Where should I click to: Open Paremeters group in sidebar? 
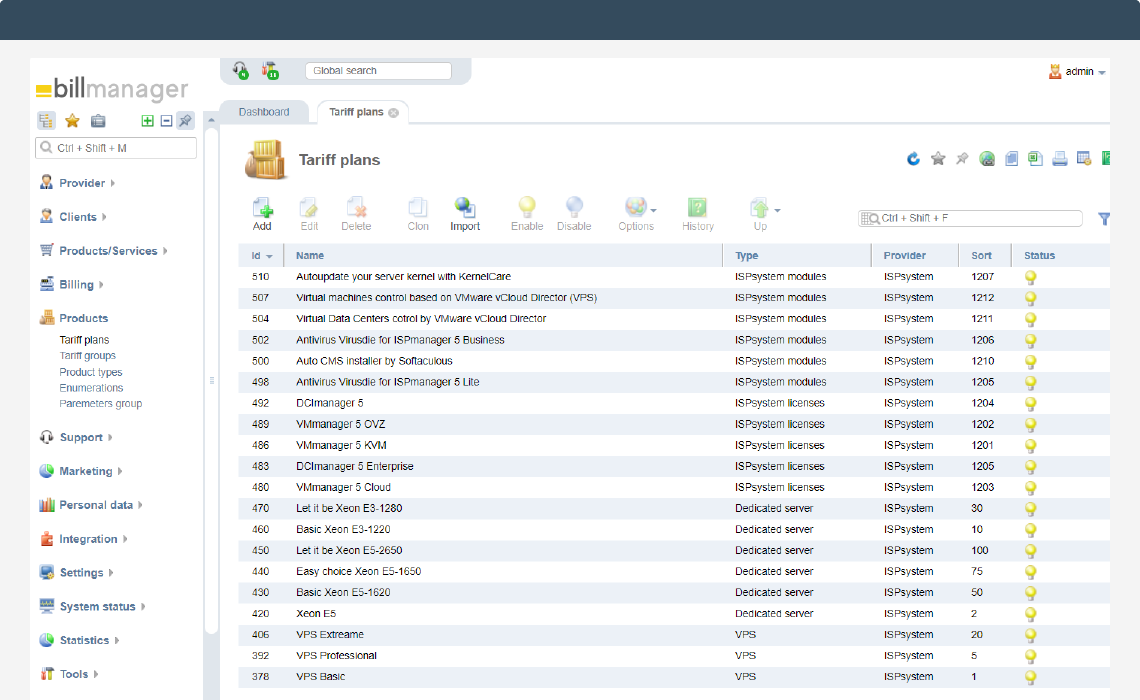[x=100, y=403]
